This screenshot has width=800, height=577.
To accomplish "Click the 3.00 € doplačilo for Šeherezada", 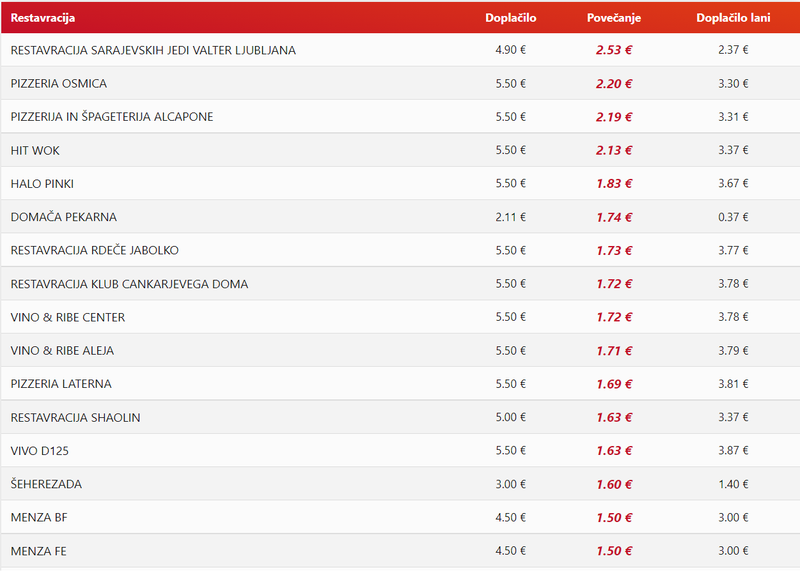I will (x=511, y=484).
